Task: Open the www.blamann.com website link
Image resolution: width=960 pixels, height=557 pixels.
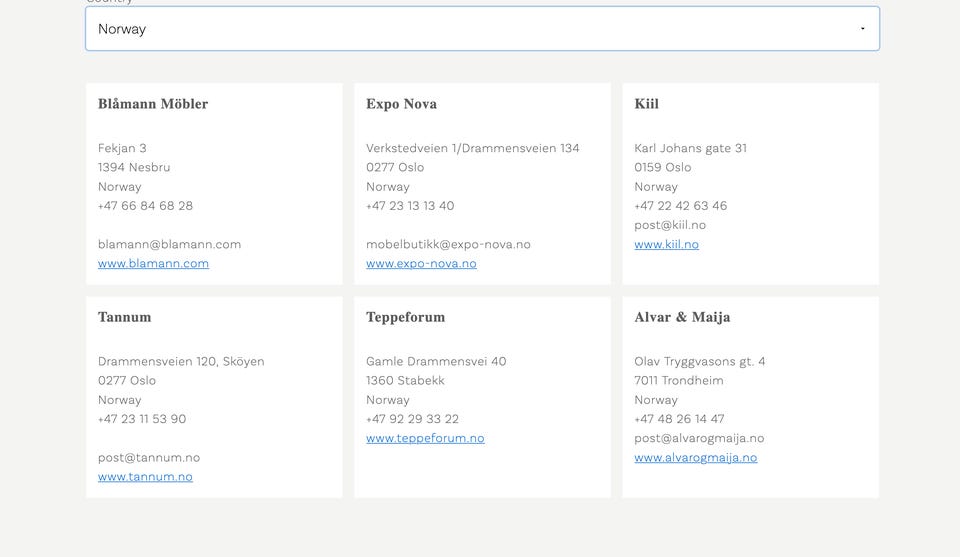Action: (x=153, y=264)
